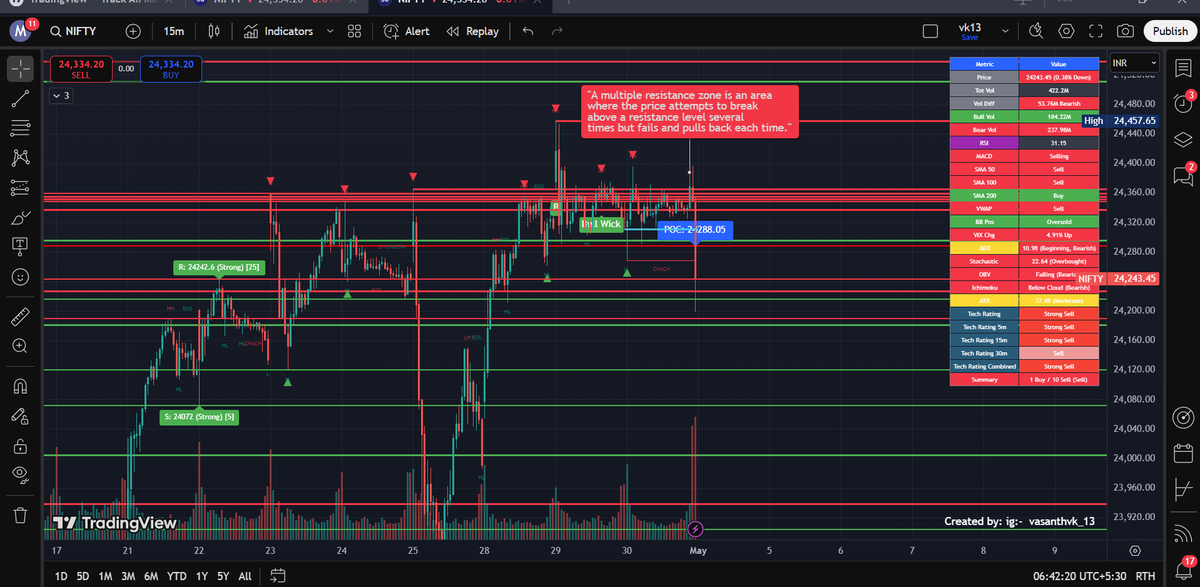Start bar Replay mode
The image size is (1200, 587).
[473, 31]
